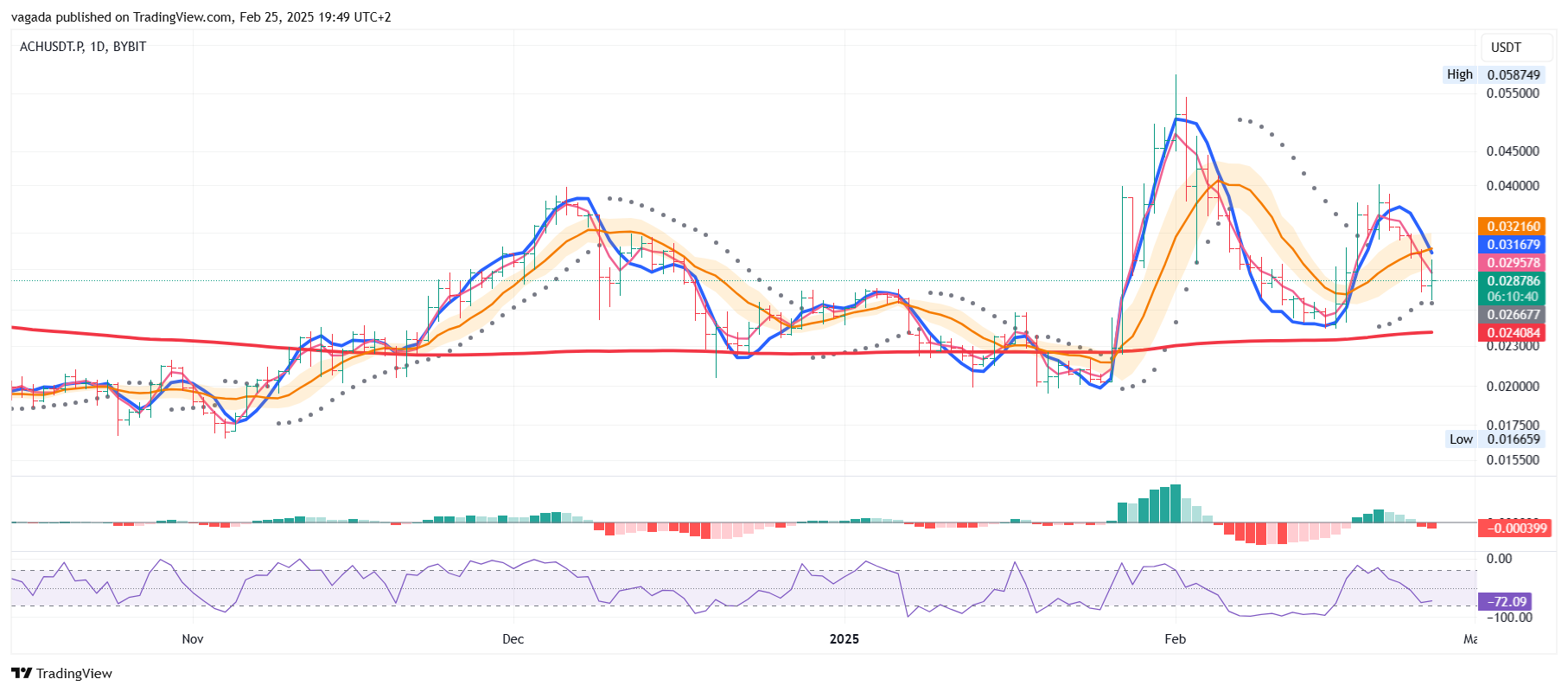Click the orange 0.032160 price tag
Screen dimensions: 1568x692
[x=1513, y=227]
